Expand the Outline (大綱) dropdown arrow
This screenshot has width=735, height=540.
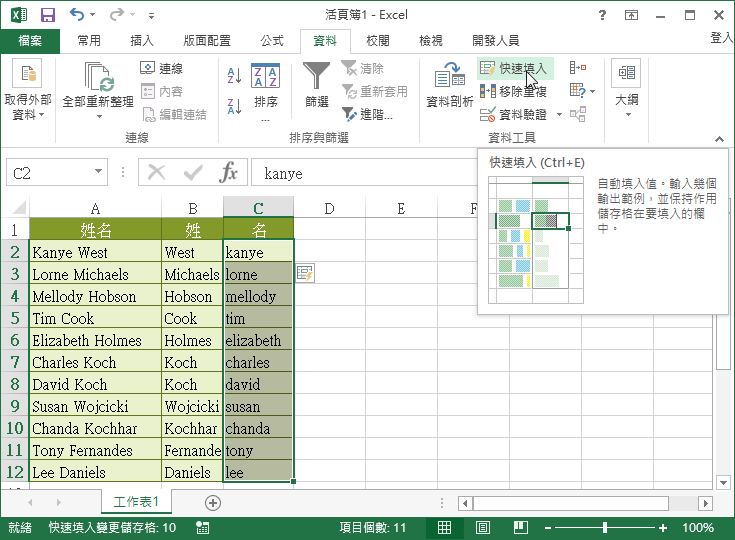(x=628, y=115)
